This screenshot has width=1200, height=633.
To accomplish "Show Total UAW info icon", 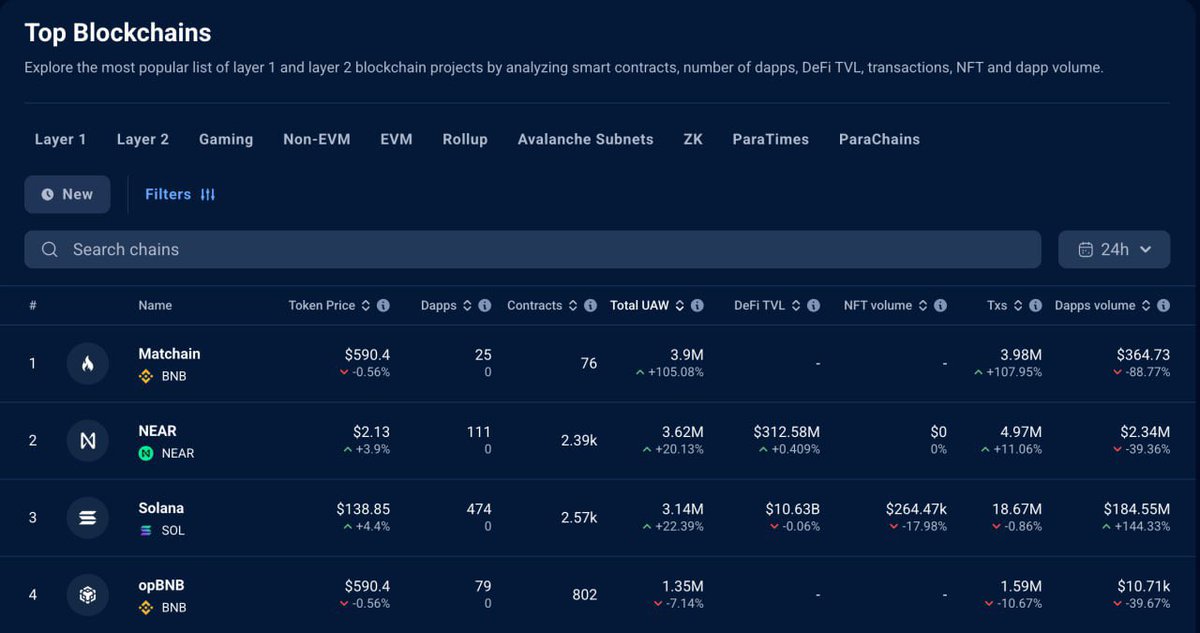I will [697, 306].
